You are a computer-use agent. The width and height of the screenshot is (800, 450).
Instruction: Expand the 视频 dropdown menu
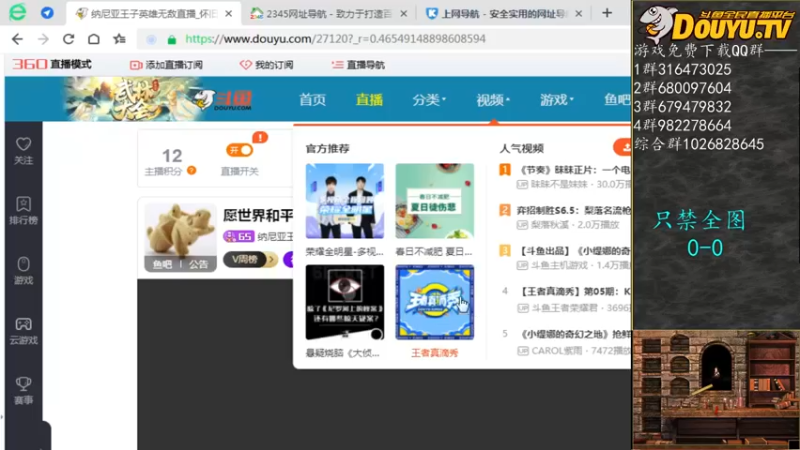[493, 100]
